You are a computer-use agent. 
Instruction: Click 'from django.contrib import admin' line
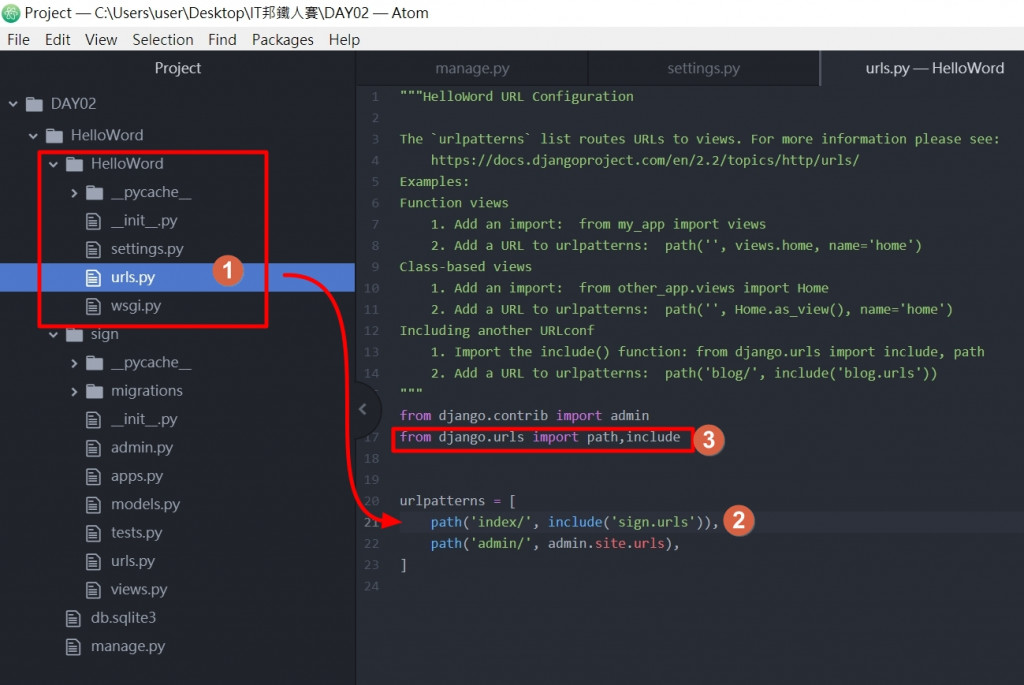click(524, 416)
